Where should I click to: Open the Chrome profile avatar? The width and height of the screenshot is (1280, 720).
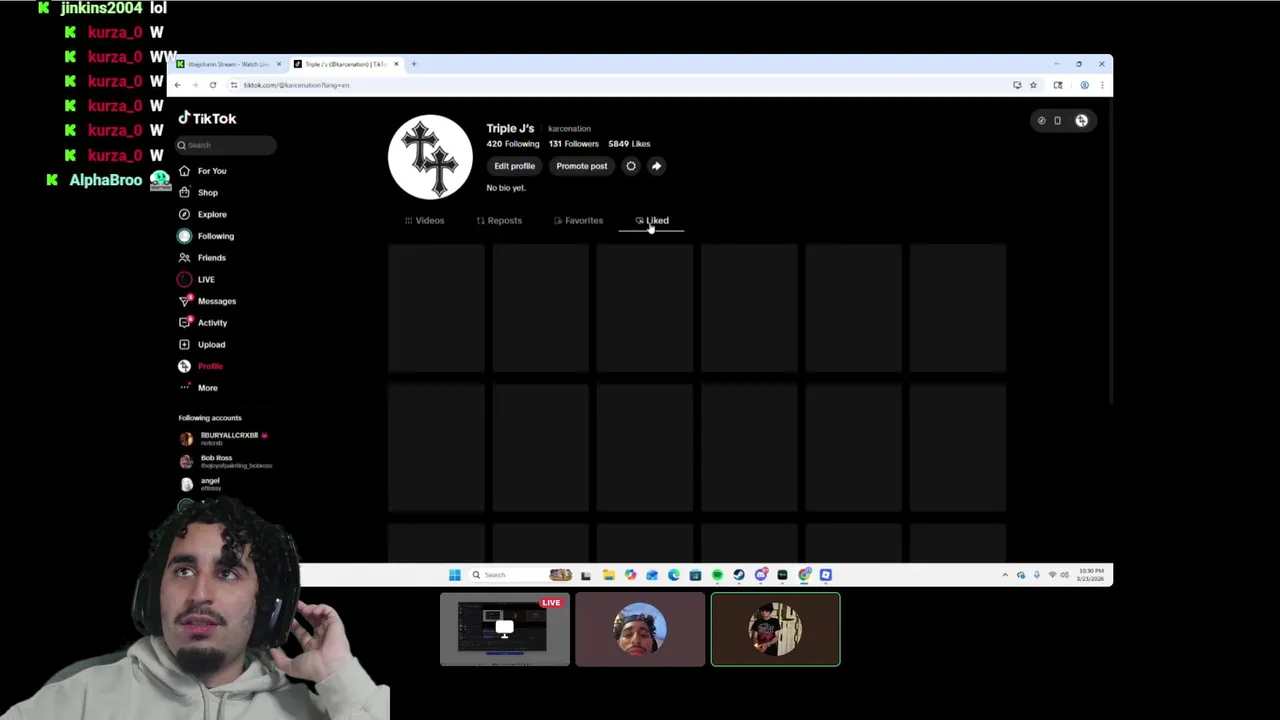click(x=1084, y=85)
